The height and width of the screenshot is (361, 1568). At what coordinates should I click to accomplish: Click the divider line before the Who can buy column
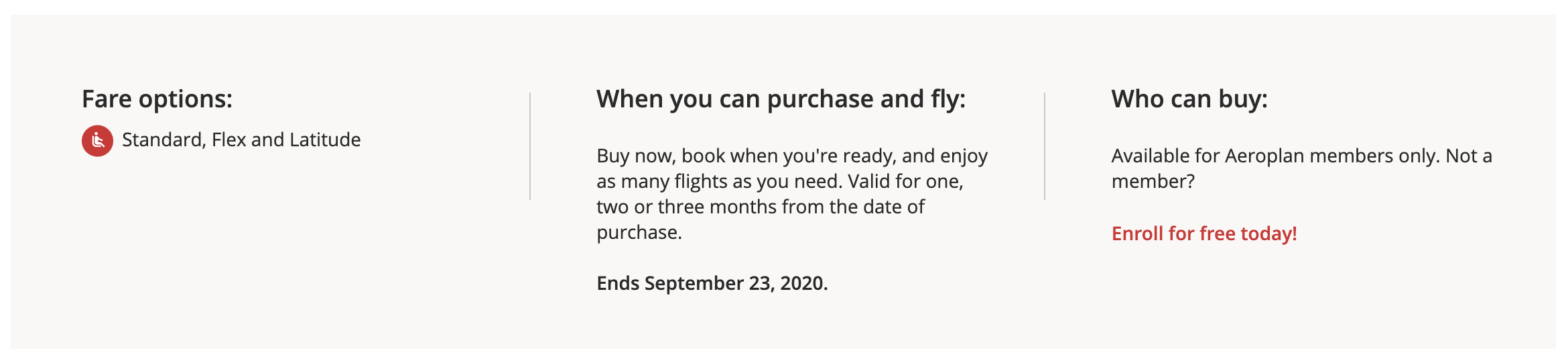tap(1045, 146)
